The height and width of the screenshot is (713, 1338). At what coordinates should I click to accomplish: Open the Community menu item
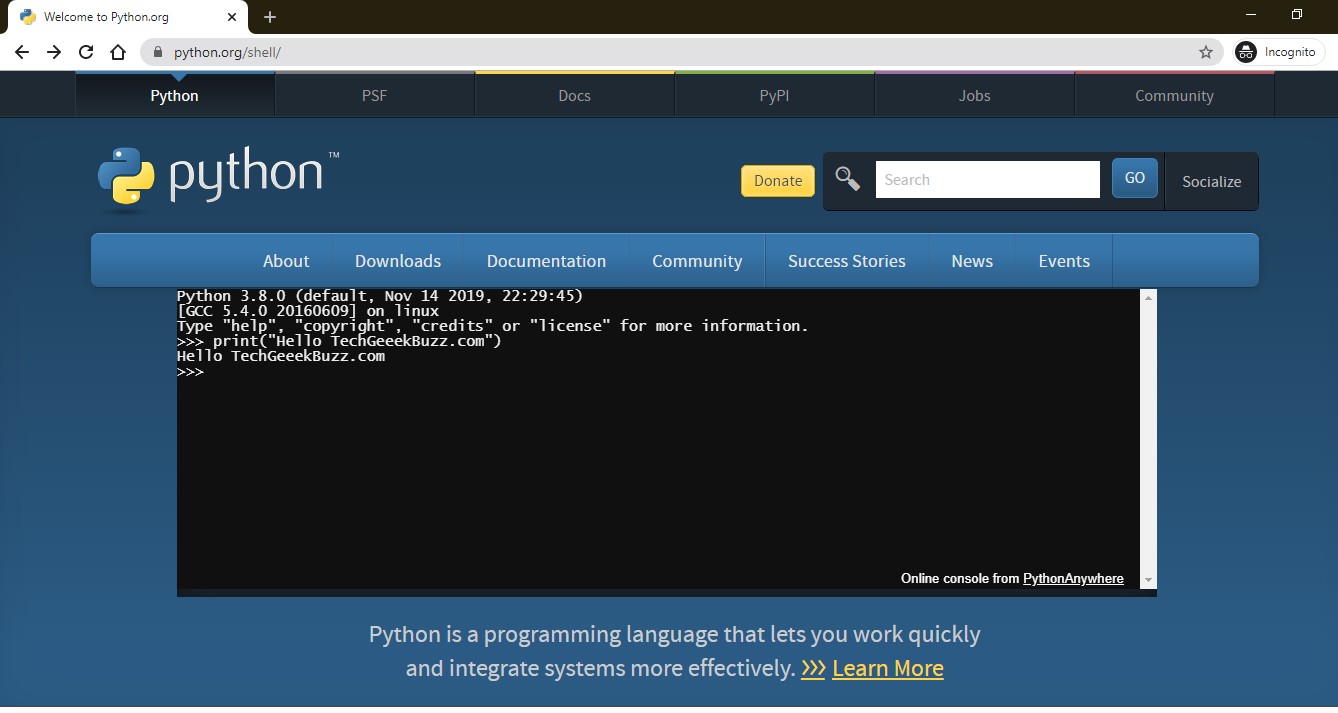(x=697, y=261)
